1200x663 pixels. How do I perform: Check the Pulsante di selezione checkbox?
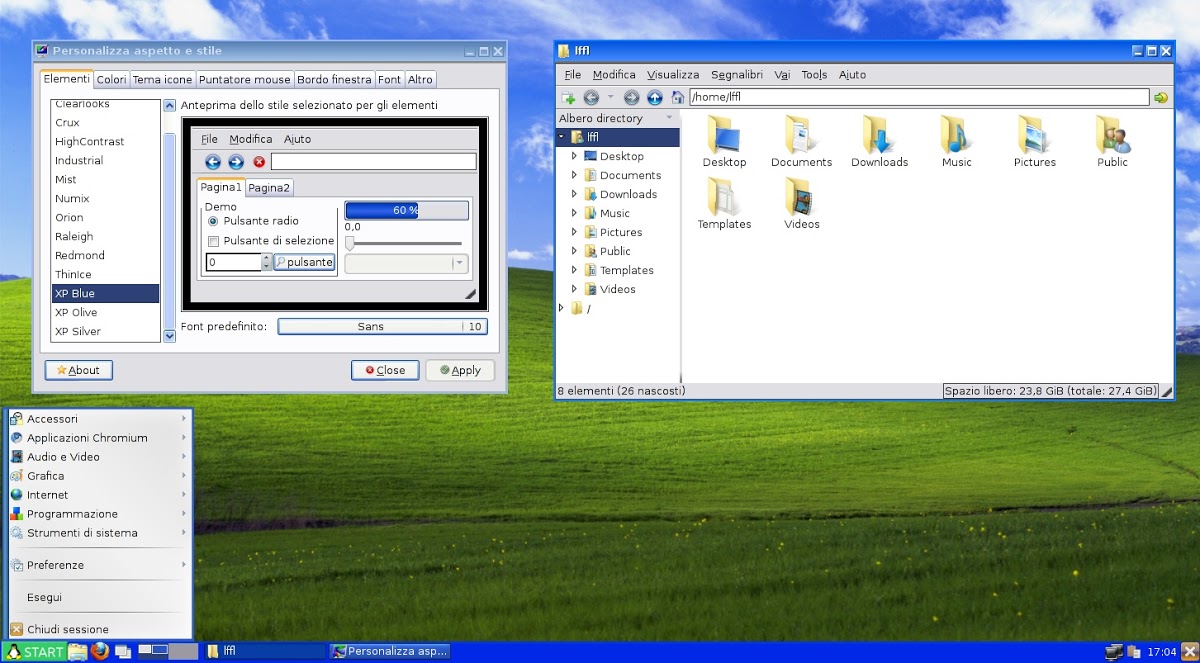point(215,240)
